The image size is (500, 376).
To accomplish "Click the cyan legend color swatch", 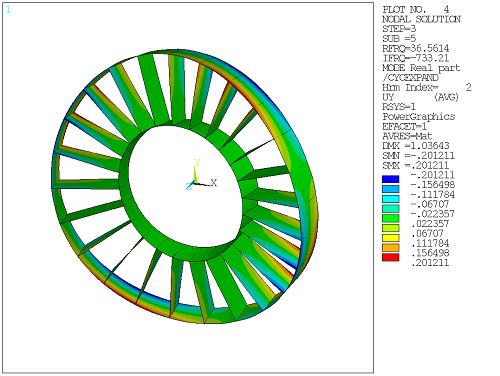I will coord(390,199).
